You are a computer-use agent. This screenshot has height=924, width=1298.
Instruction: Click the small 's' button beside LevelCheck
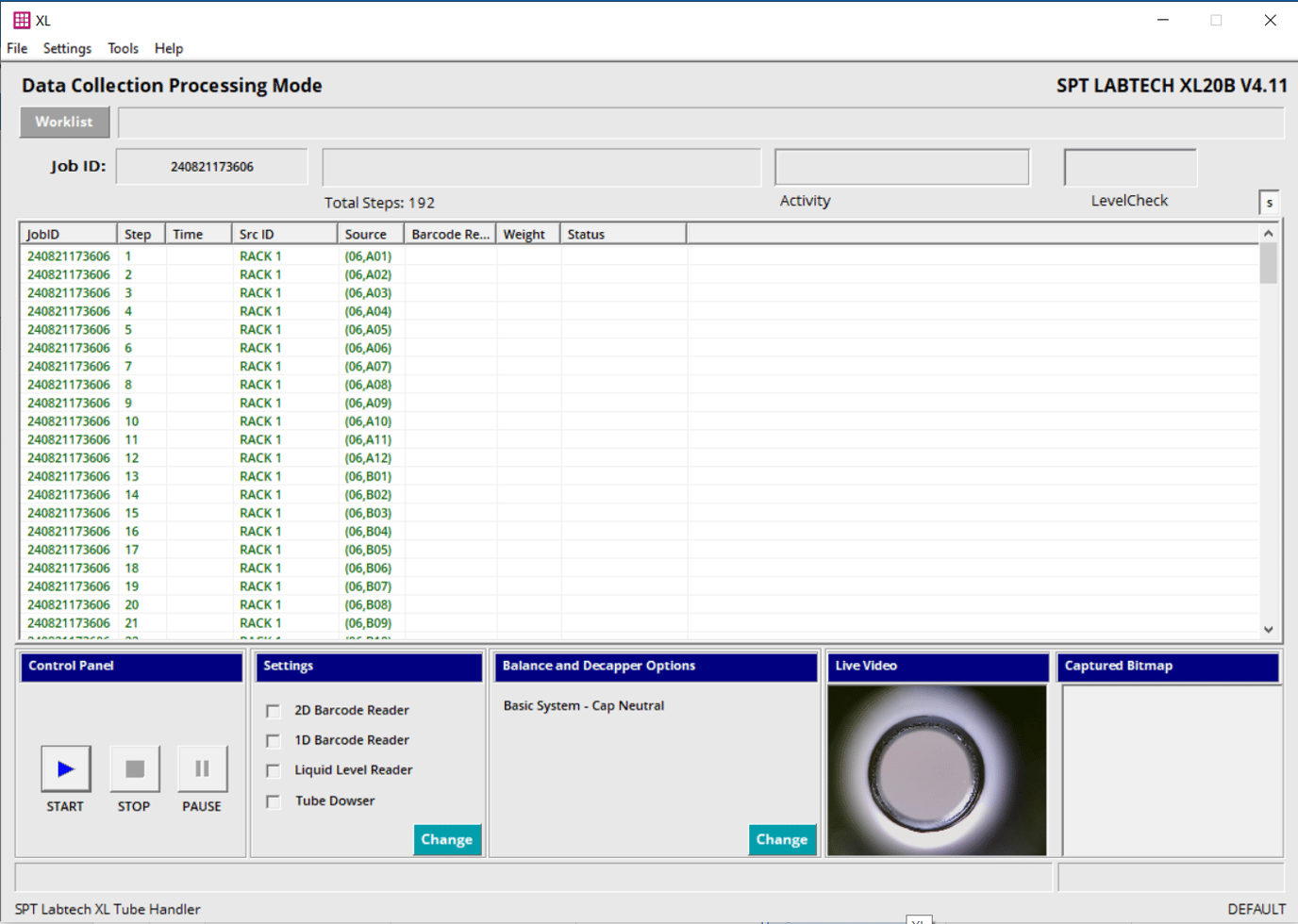[1269, 201]
